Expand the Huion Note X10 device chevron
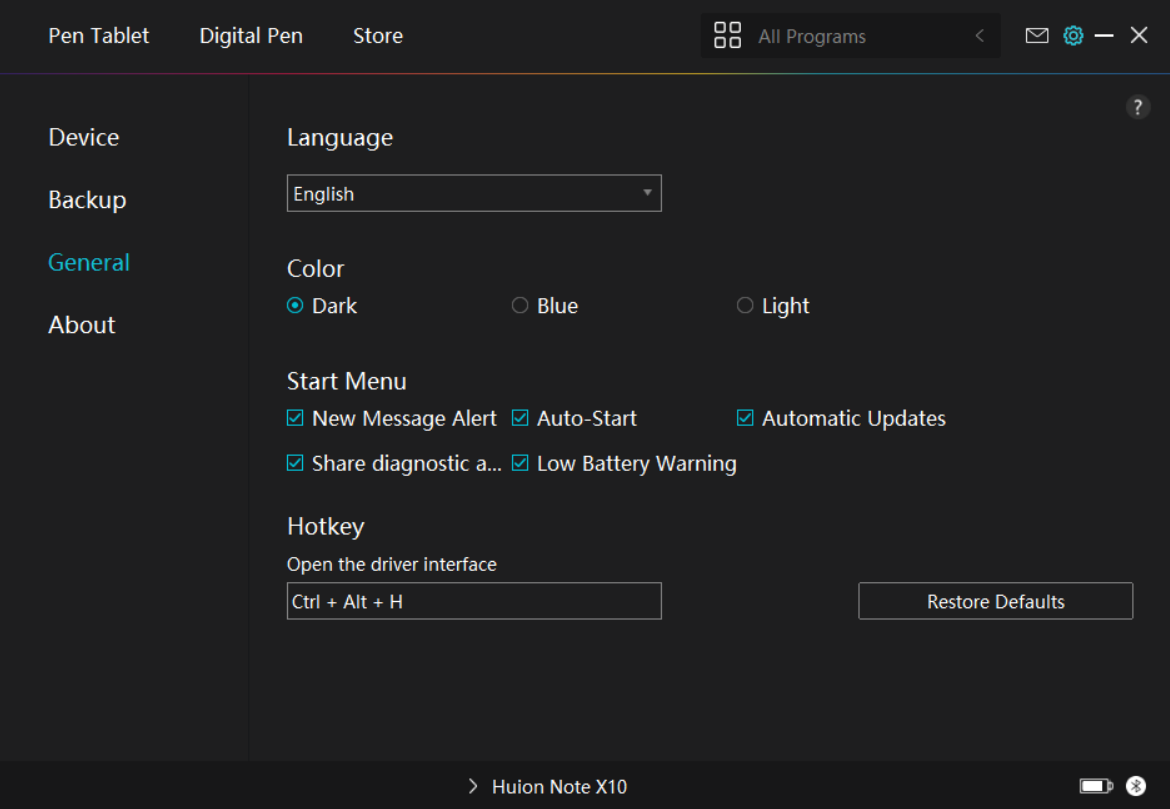This screenshot has height=809, width=1170. 473,787
